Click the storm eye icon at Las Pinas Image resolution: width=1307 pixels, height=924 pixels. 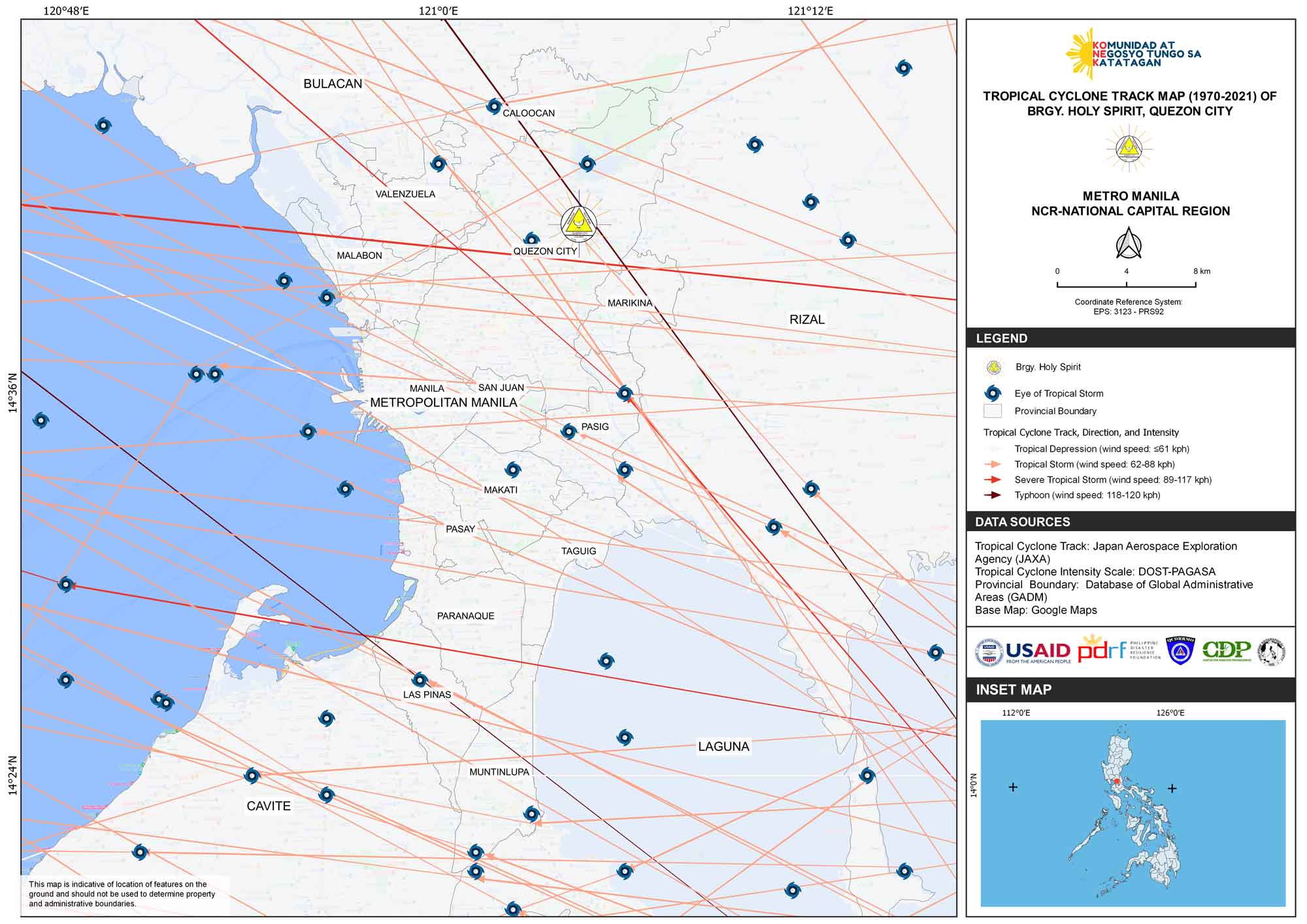[420, 680]
